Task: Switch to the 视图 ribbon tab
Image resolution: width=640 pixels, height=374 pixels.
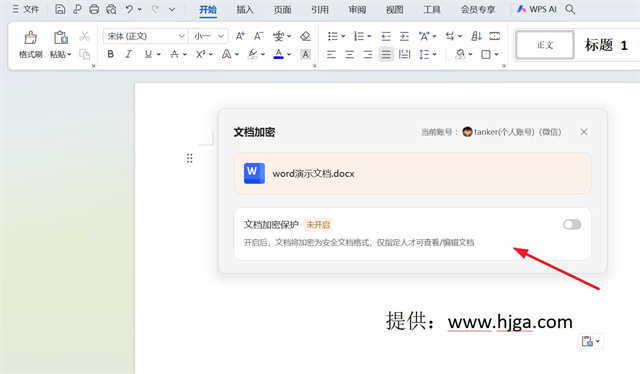Action: (x=395, y=9)
